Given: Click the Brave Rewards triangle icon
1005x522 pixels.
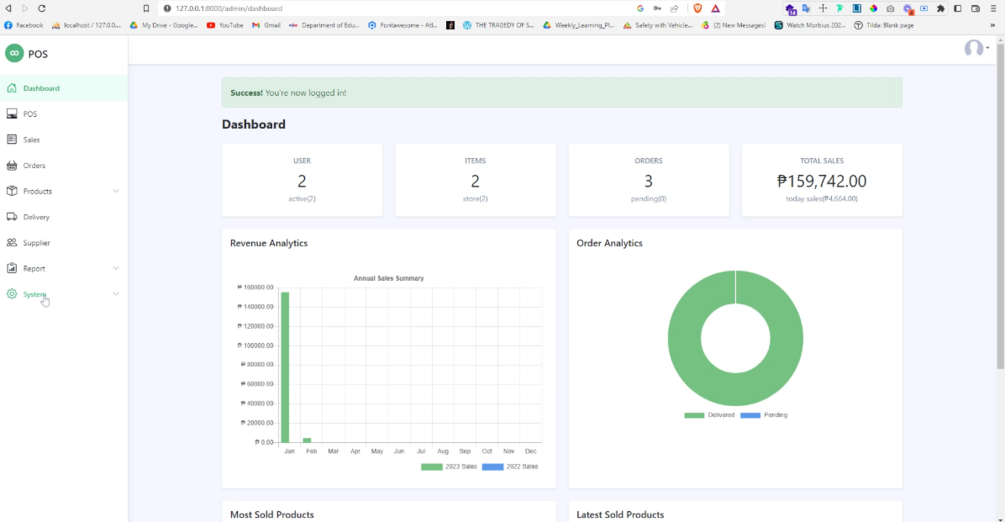Looking at the screenshot, I should coord(715,8).
